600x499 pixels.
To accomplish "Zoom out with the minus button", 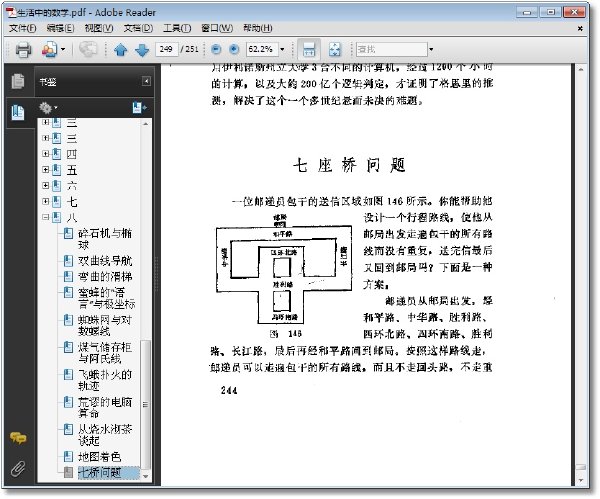I will tap(216, 49).
